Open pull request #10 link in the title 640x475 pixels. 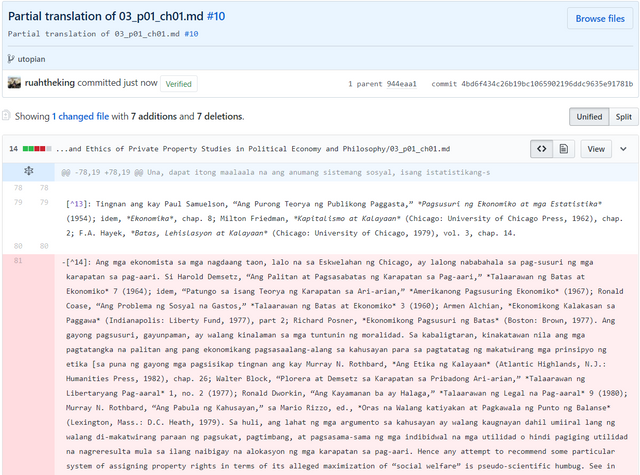[x=216, y=16]
